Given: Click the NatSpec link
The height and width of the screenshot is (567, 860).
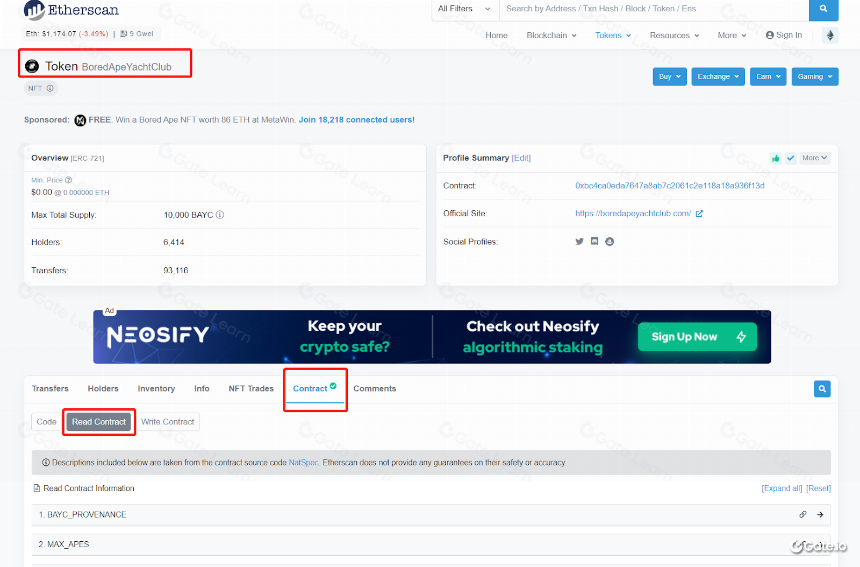Looking at the screenshot, I should pyautogui.click(x=303, y=463).
